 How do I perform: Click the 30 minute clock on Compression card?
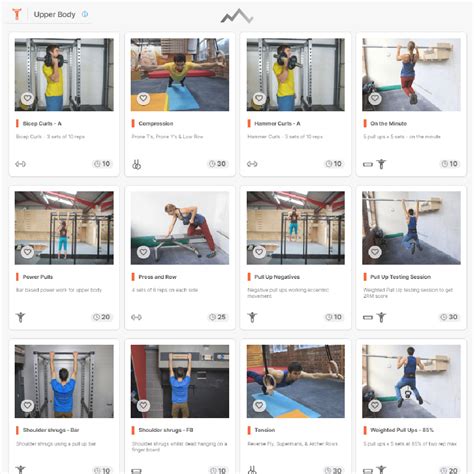[x=218, y=164]
